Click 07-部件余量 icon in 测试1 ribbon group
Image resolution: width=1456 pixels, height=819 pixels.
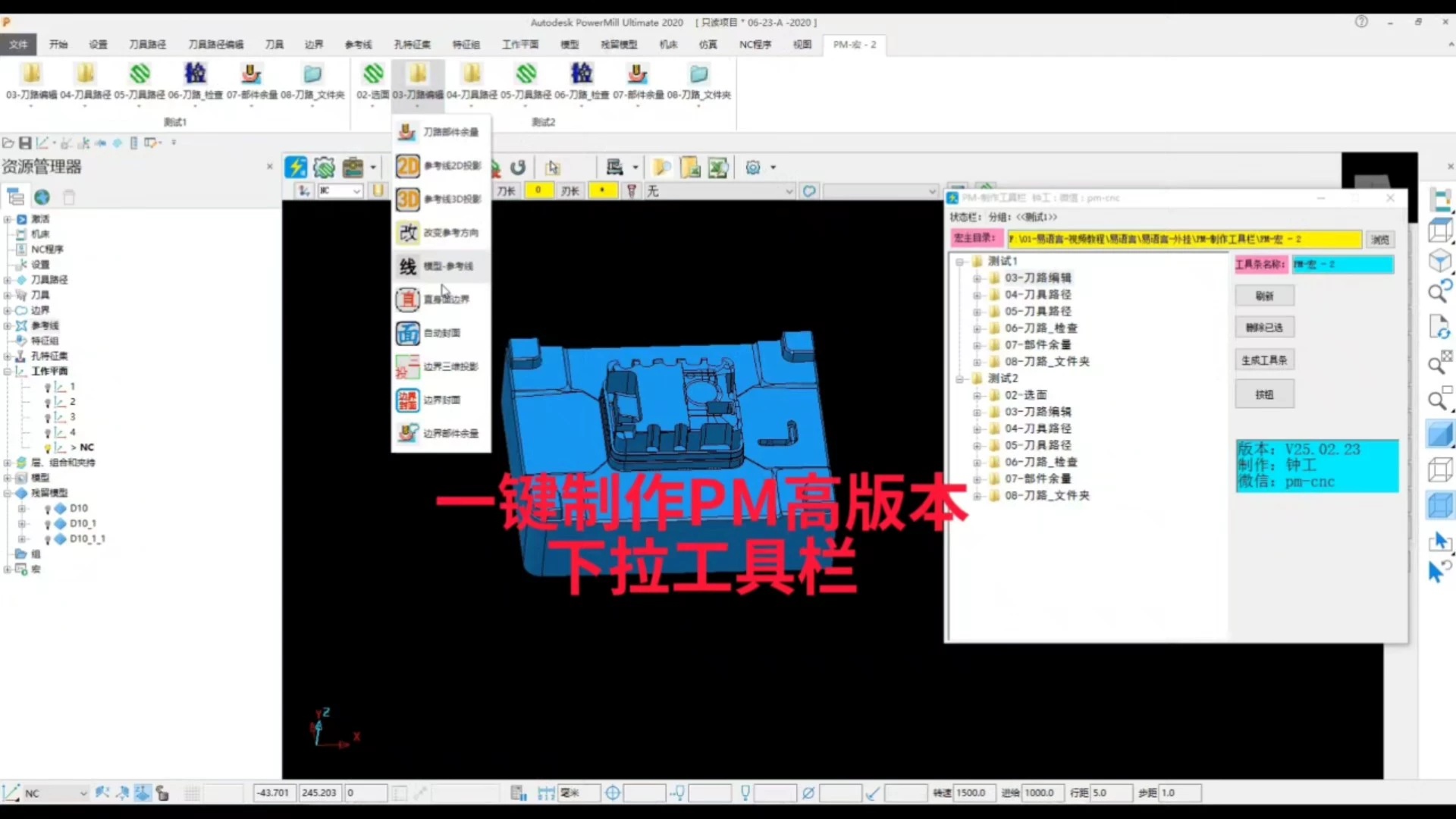coord(251,74)
